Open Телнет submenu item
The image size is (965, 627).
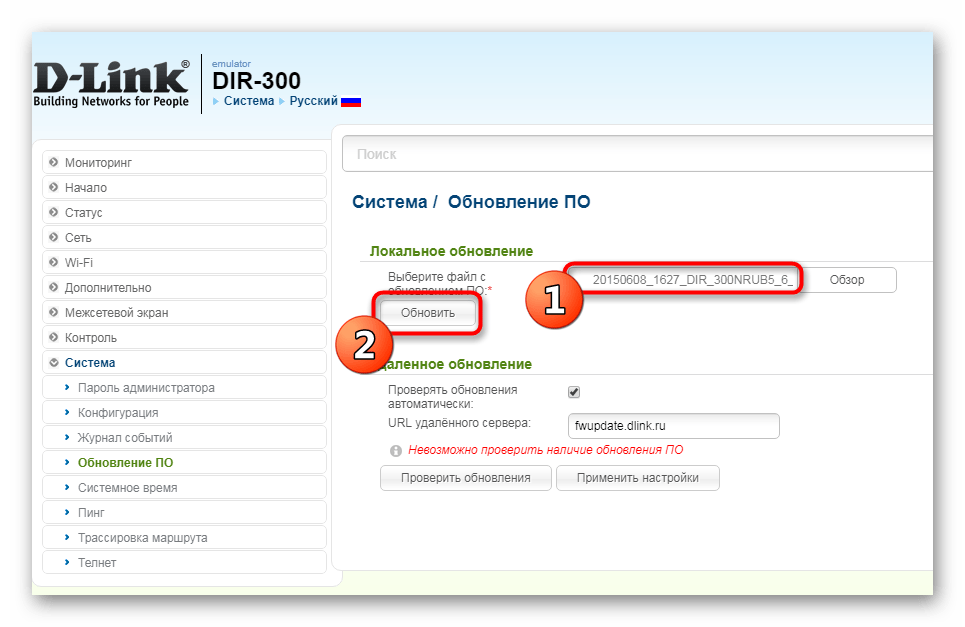[184, 562]
